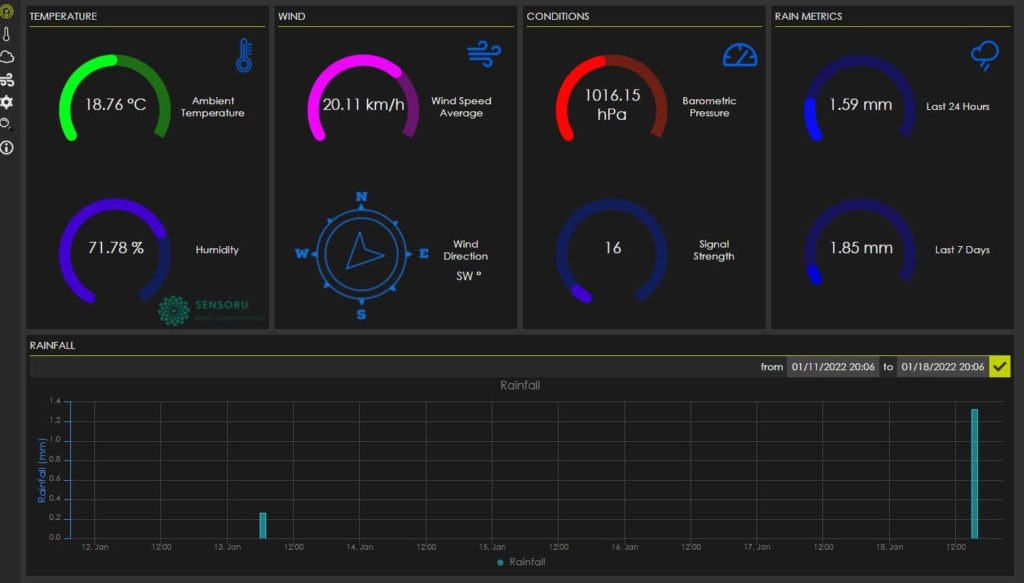Click the wind direction compass
The image size is (1024, 583).
[361, 253]
